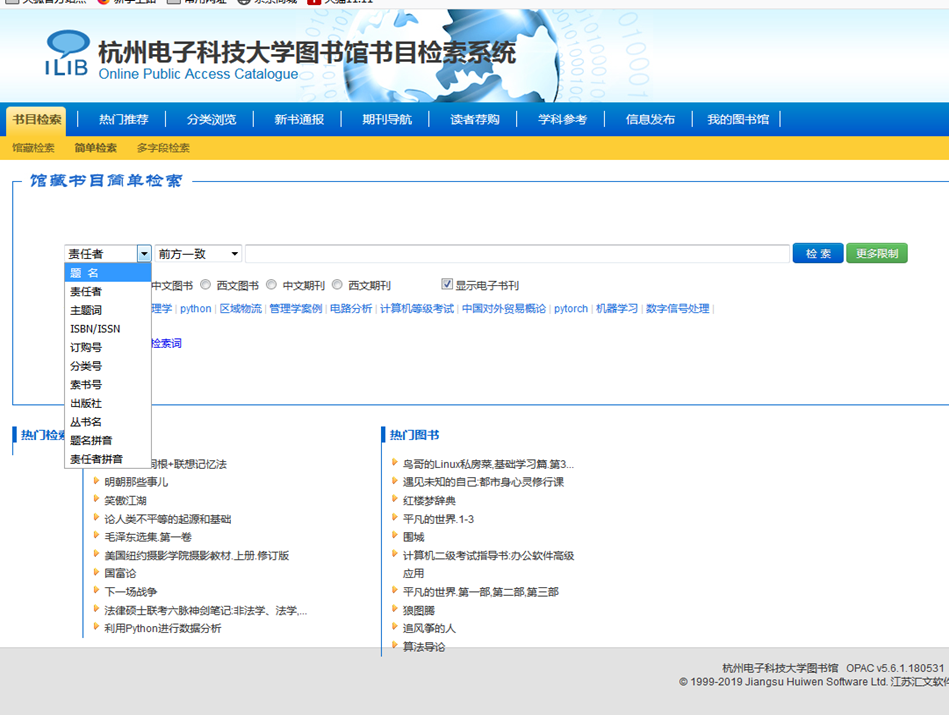Click the 计算机等级考试 keyword link
Screen dimensions: 949x715
417,309
